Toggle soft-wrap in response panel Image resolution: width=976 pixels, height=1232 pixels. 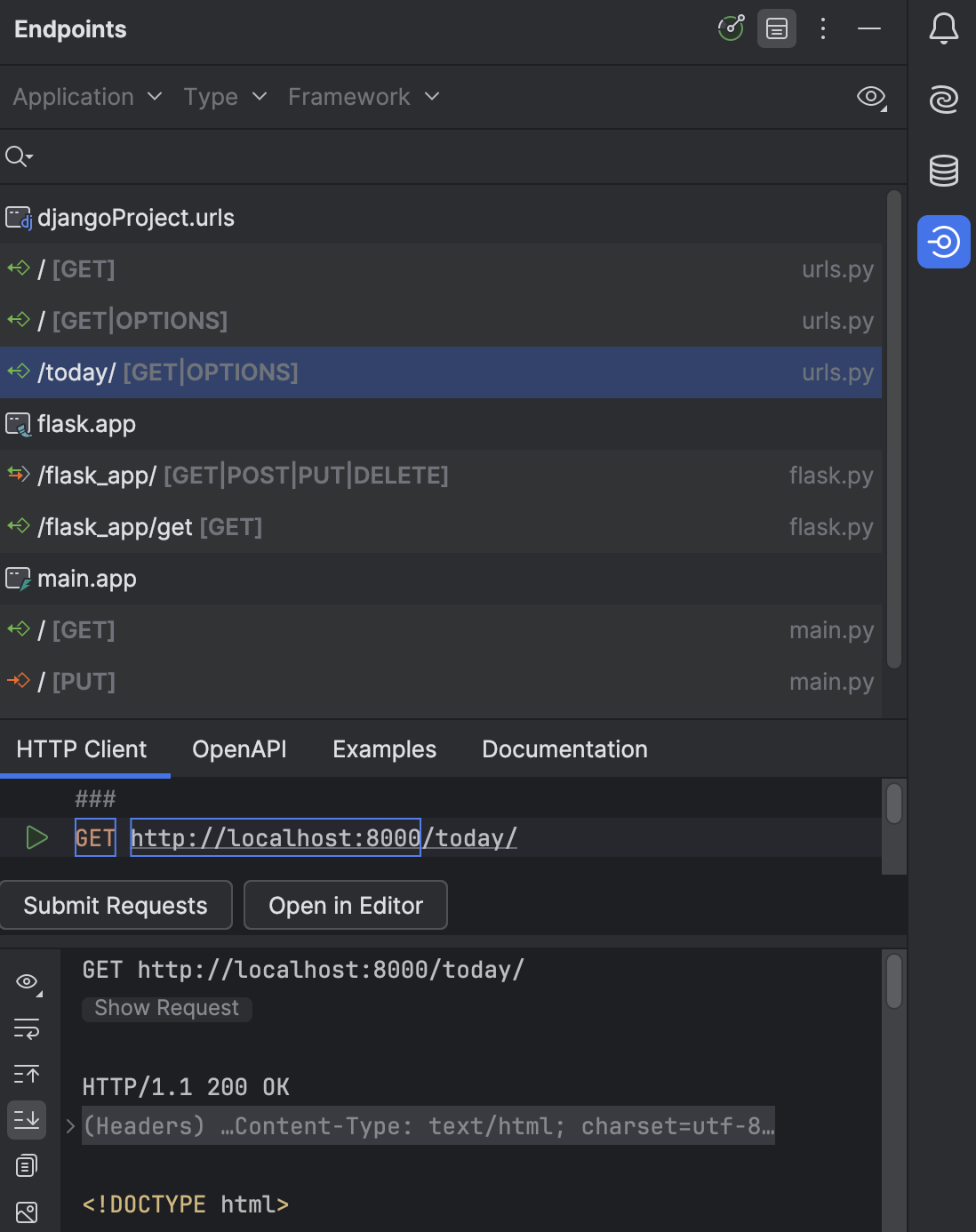pos(27,1028)
